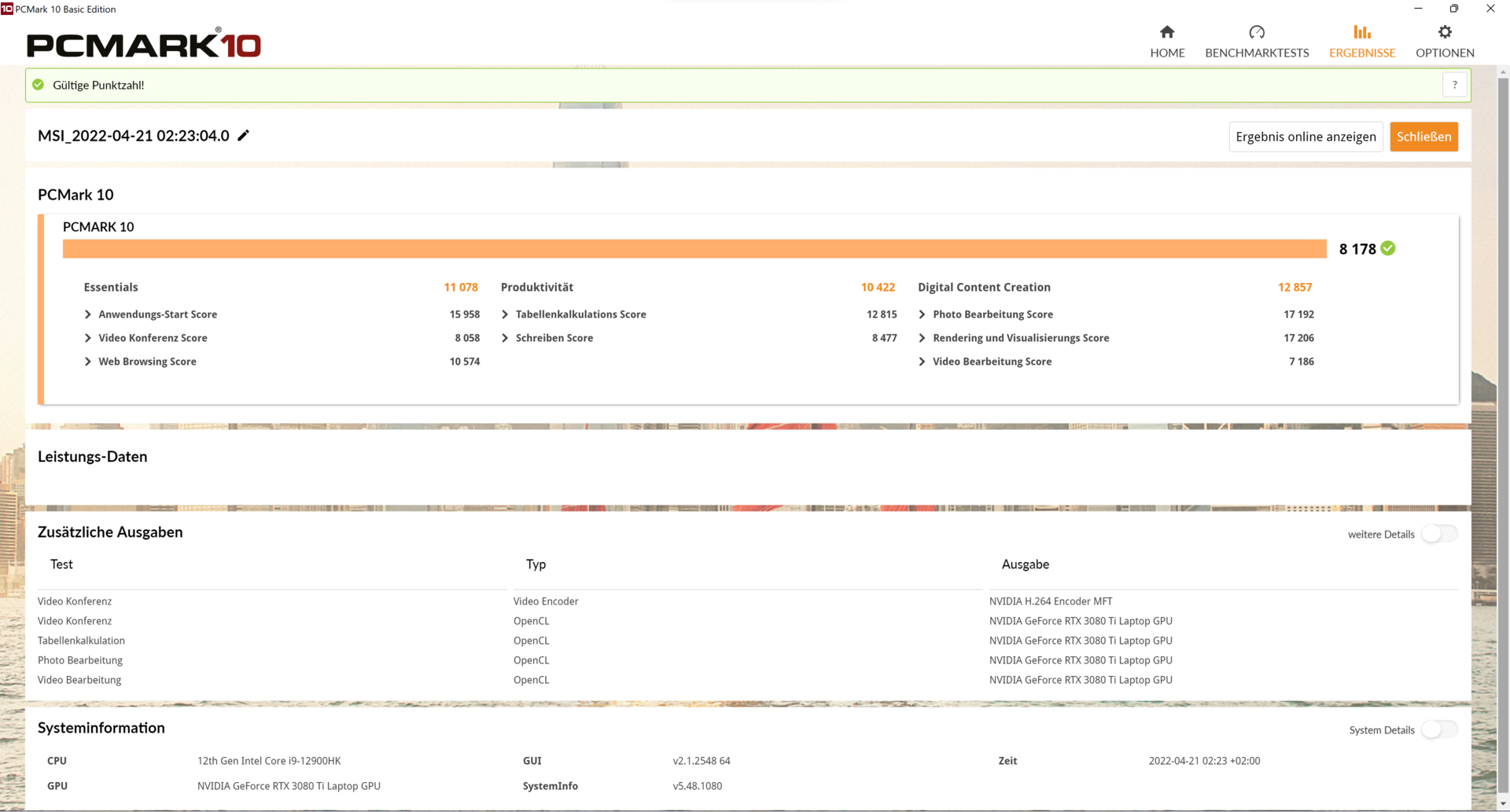Expand the Web Browsing Score row
The height and width of the screenshot is (812, 1510).
pos(88,362)
